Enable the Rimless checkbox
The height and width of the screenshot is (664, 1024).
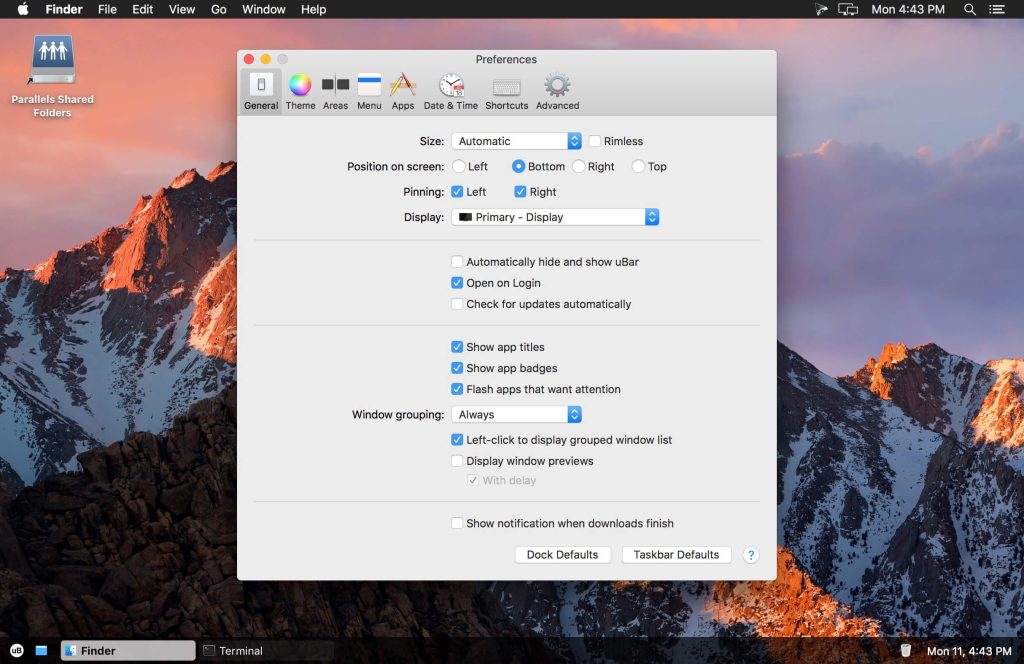click(595, 141)
